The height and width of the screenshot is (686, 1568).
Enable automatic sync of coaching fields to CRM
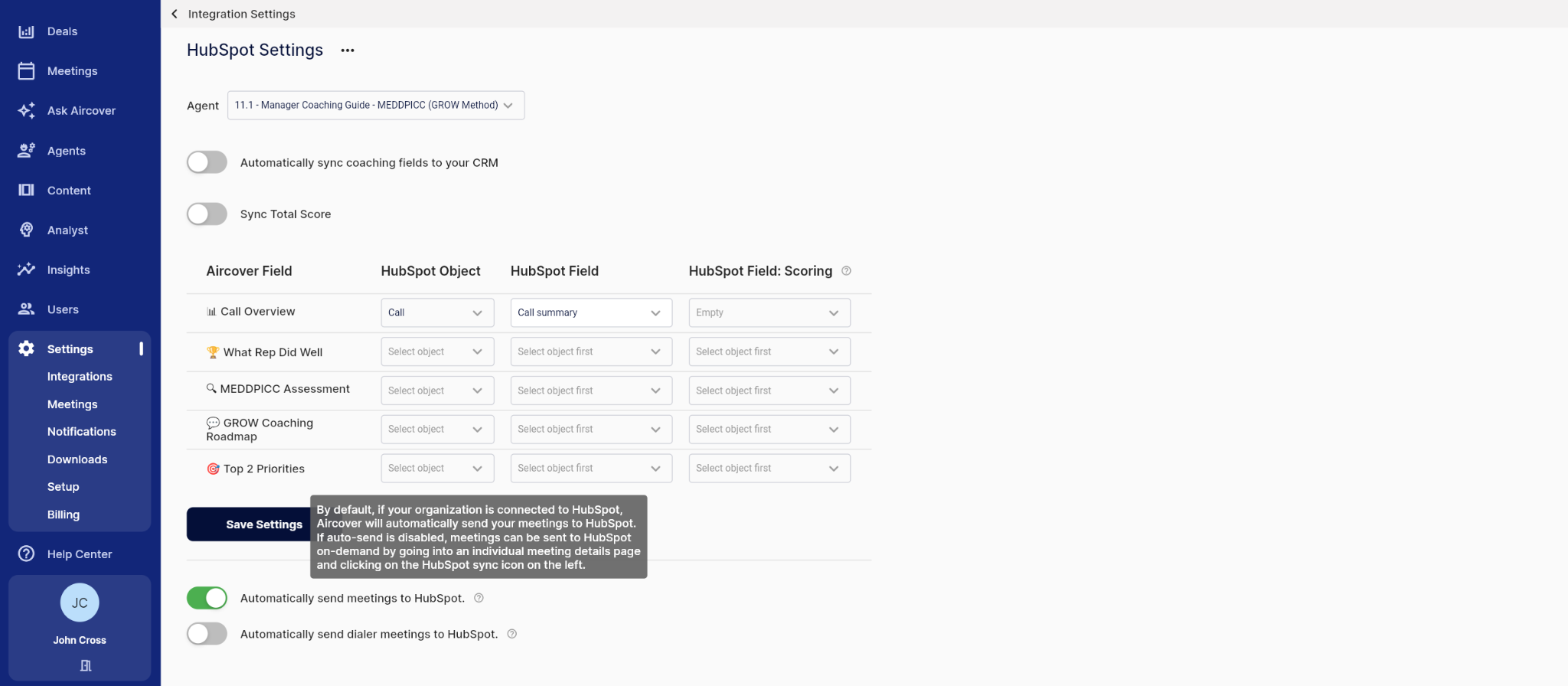207,162
